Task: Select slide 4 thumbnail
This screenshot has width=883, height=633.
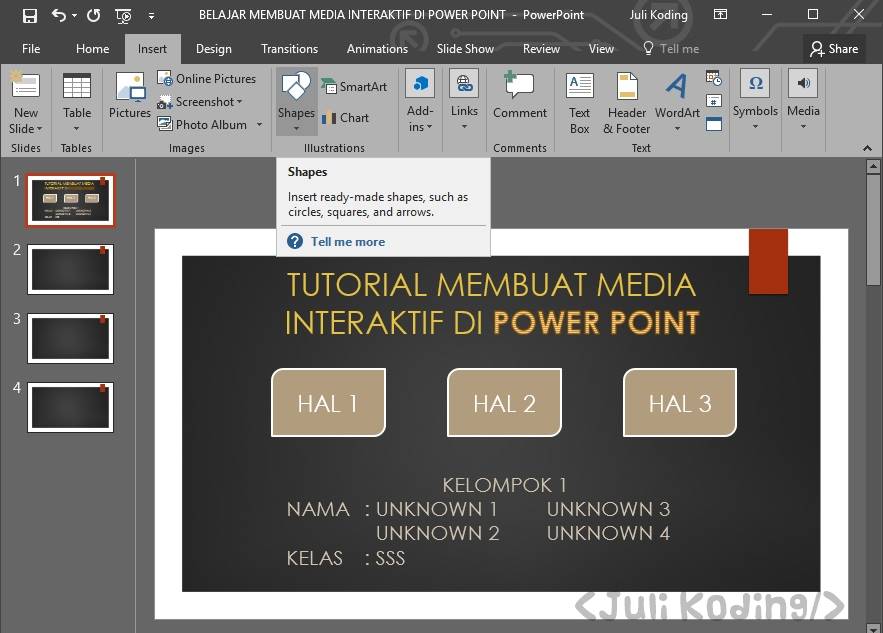Action: (x=70, y=407)
